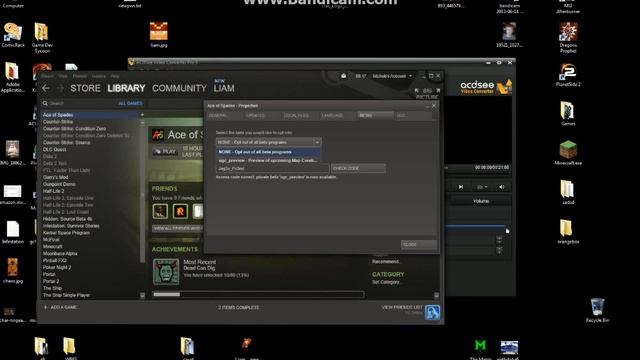Click the PLAY button for Ace of Spades
Image resolution: width=640 pixels, height=360 pixels.
tap(164, 151)
